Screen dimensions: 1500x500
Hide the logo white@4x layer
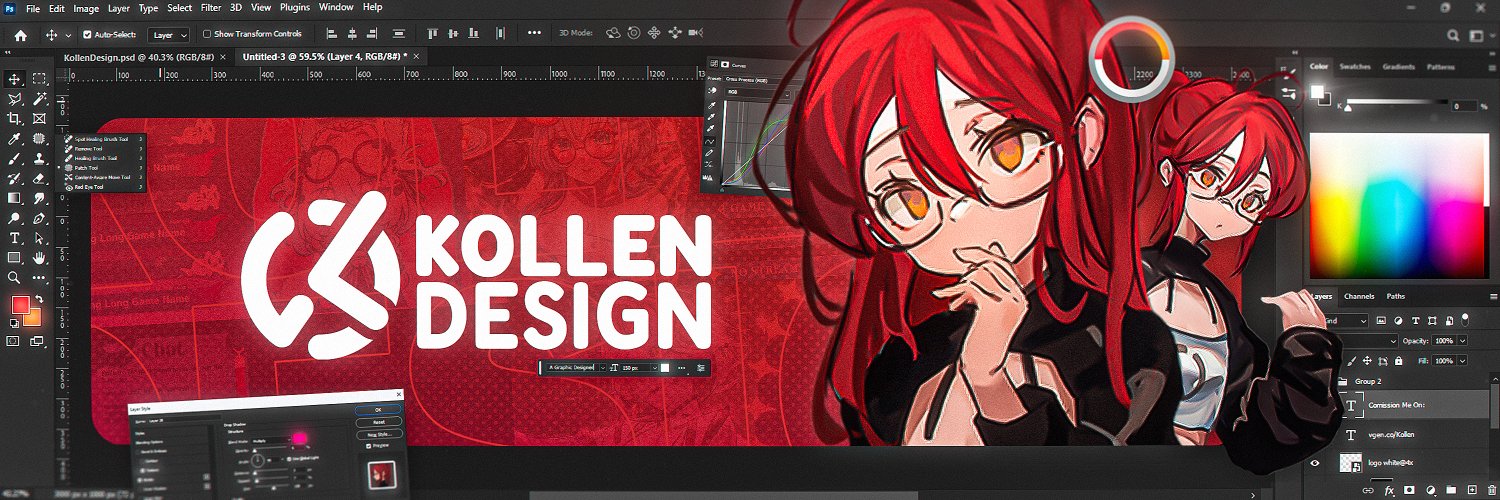coord(1315,463)
